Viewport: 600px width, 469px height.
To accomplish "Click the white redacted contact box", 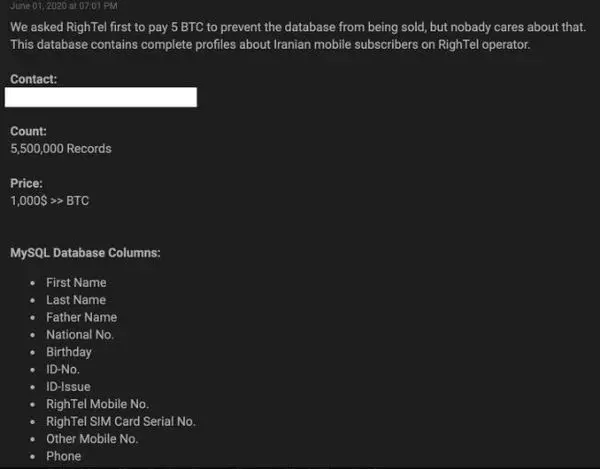I will click(101, 97).
